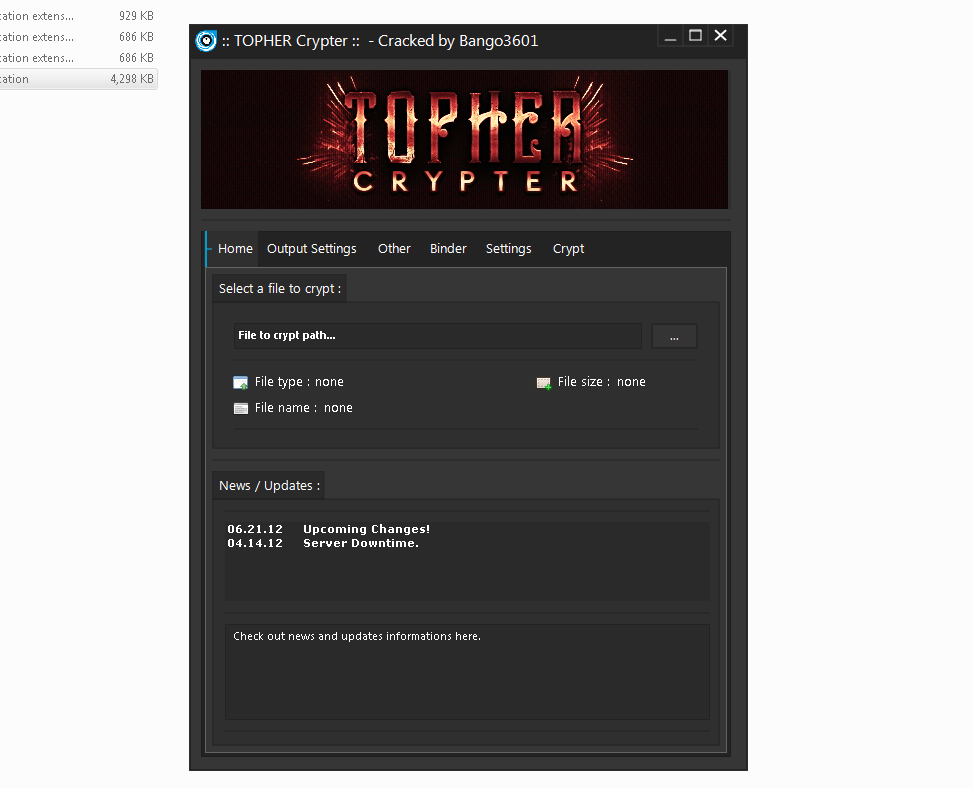Open the Settings tab
The height and width of the screenshot is (788, 974).
click(x=508, y=249)
